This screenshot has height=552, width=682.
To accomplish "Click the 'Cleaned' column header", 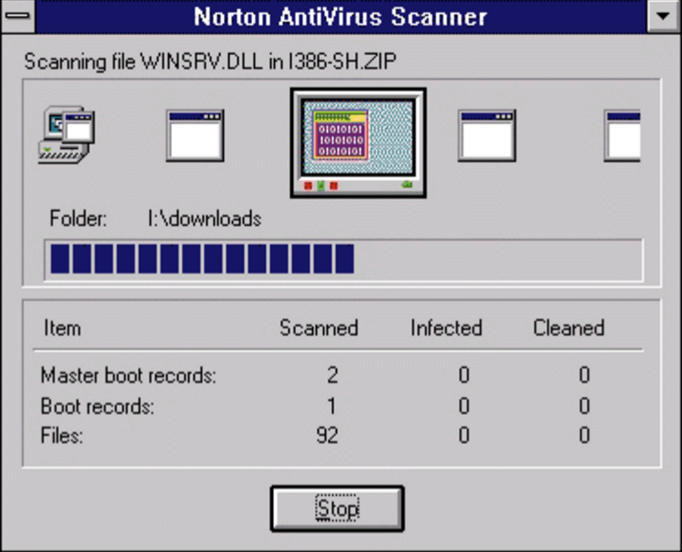I will [569, 328].
